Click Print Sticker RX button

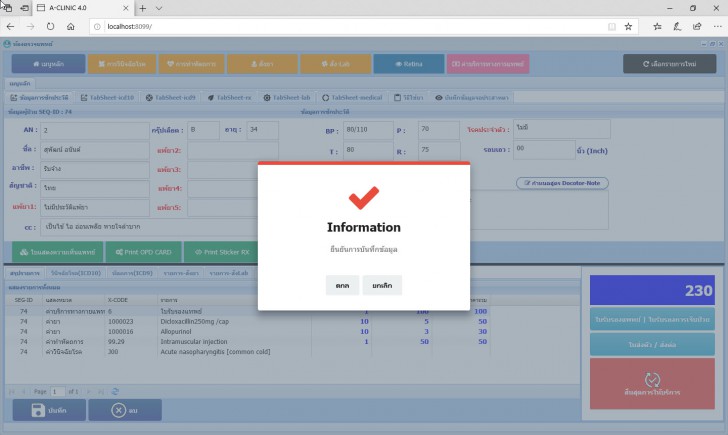(221, 252)
